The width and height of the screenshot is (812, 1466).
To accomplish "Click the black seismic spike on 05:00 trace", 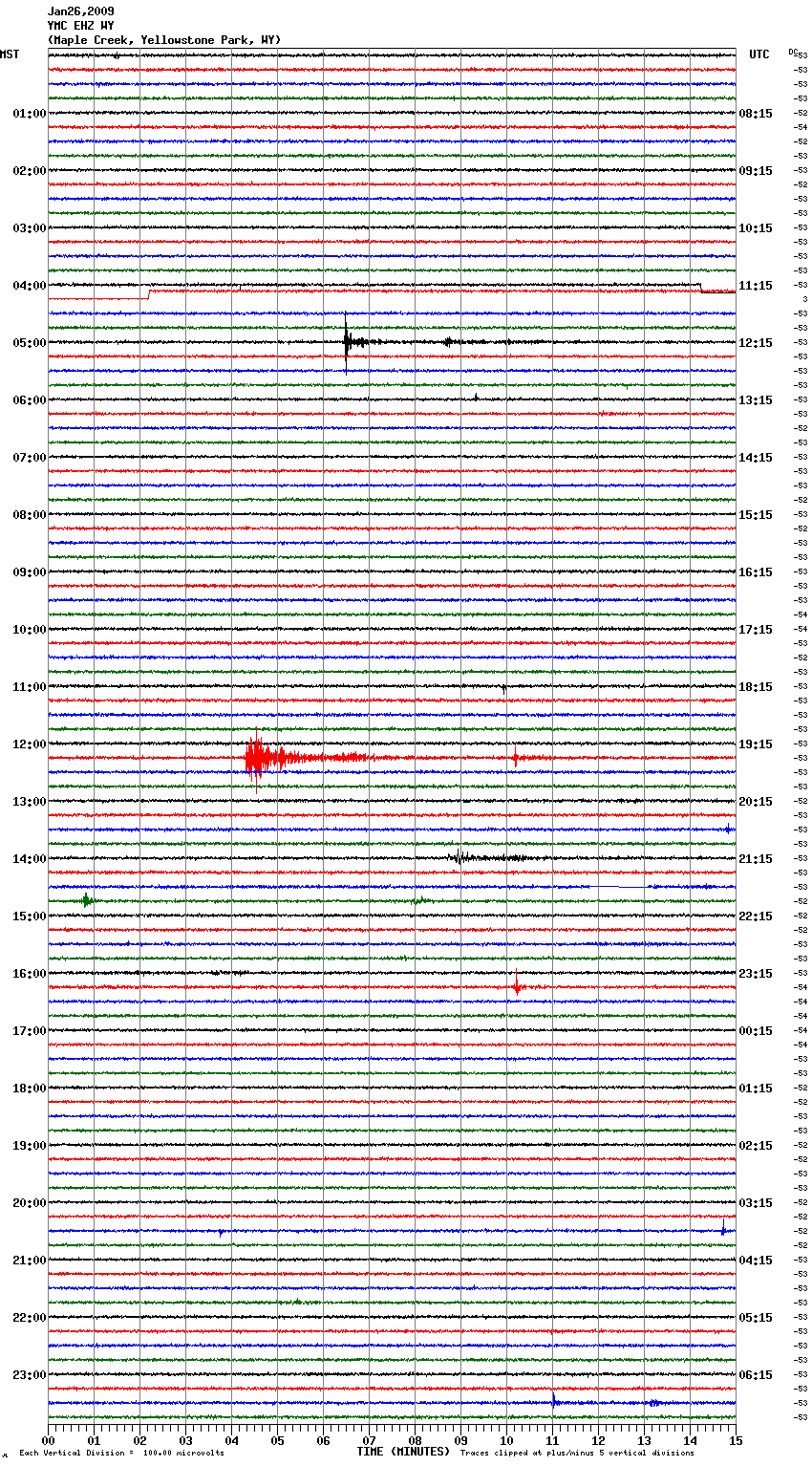I will click(x=347, y=341).
